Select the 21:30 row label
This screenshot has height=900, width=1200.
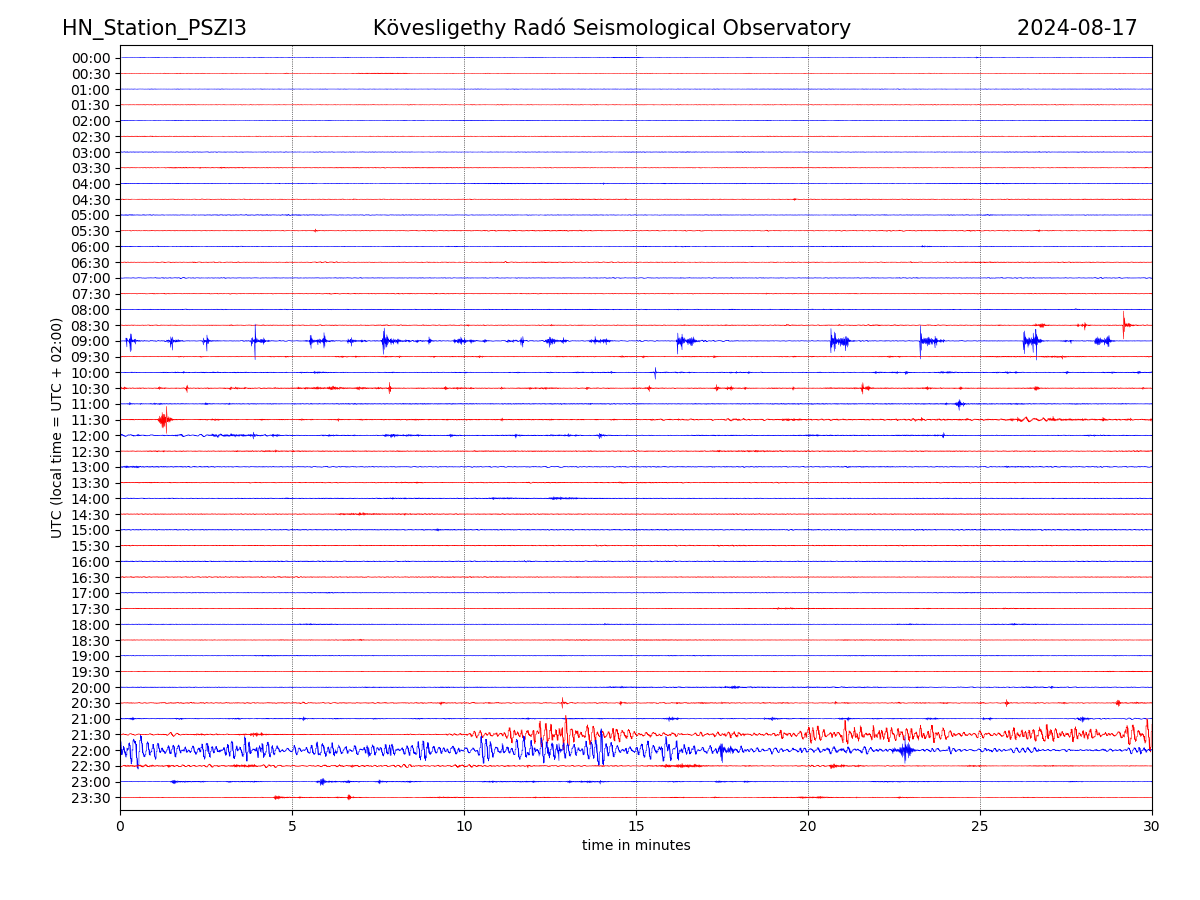[x=91, y=735]
